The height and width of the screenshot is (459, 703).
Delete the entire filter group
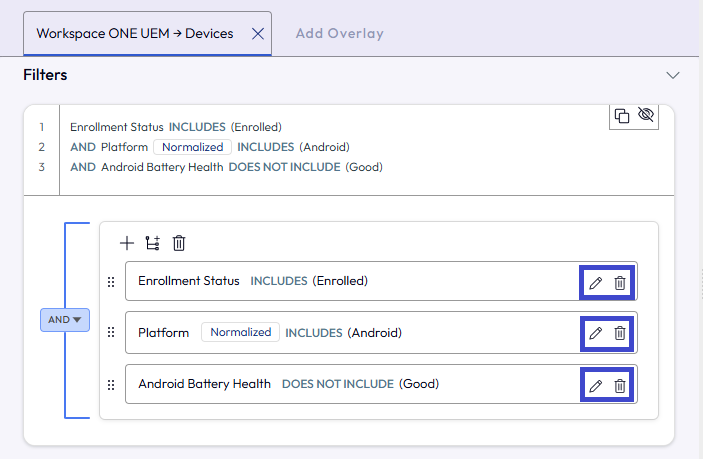click(x=179, y=243)
